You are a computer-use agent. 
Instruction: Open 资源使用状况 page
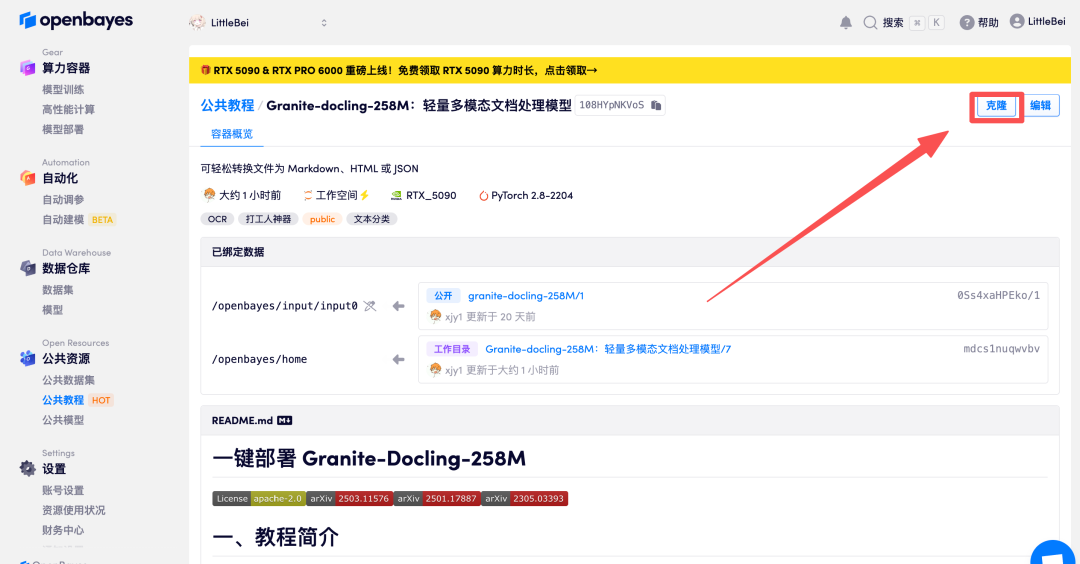coord(74,510)
